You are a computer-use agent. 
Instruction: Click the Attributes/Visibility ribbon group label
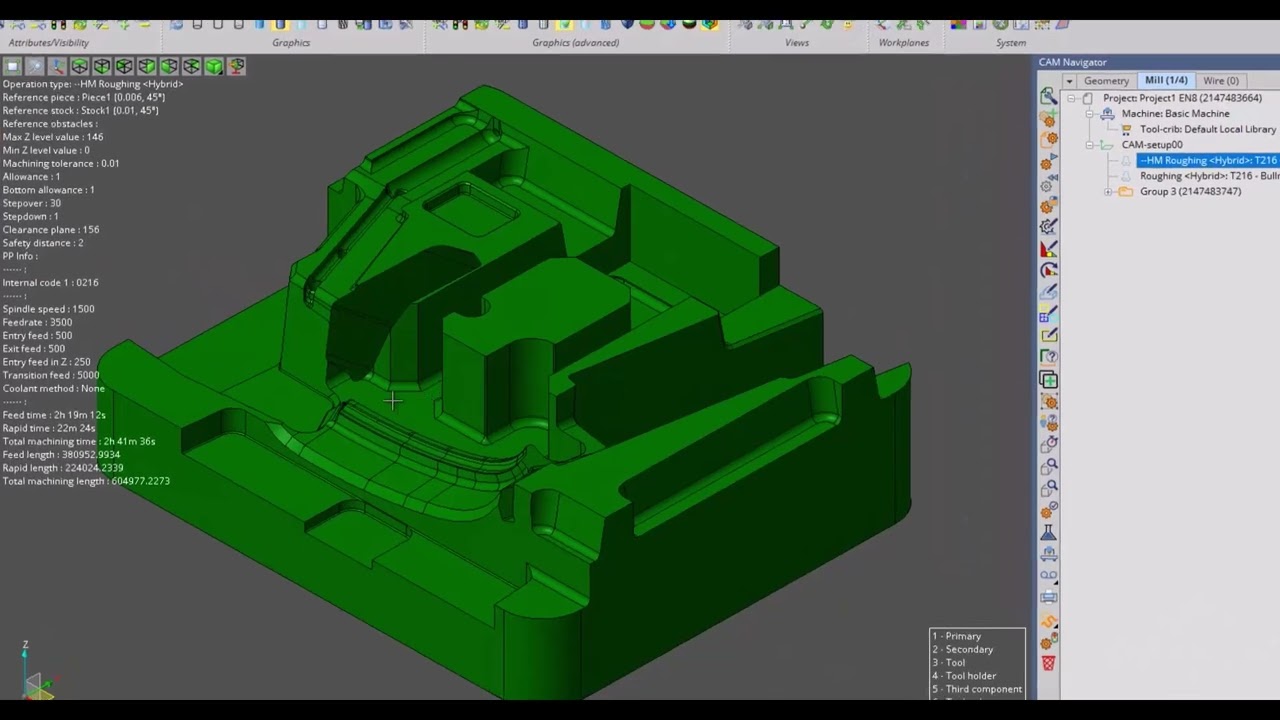coord(48,43)
